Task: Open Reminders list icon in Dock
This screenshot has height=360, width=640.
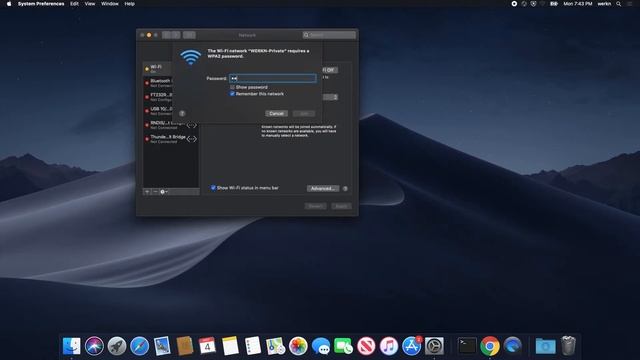Action: pos(253,346)
